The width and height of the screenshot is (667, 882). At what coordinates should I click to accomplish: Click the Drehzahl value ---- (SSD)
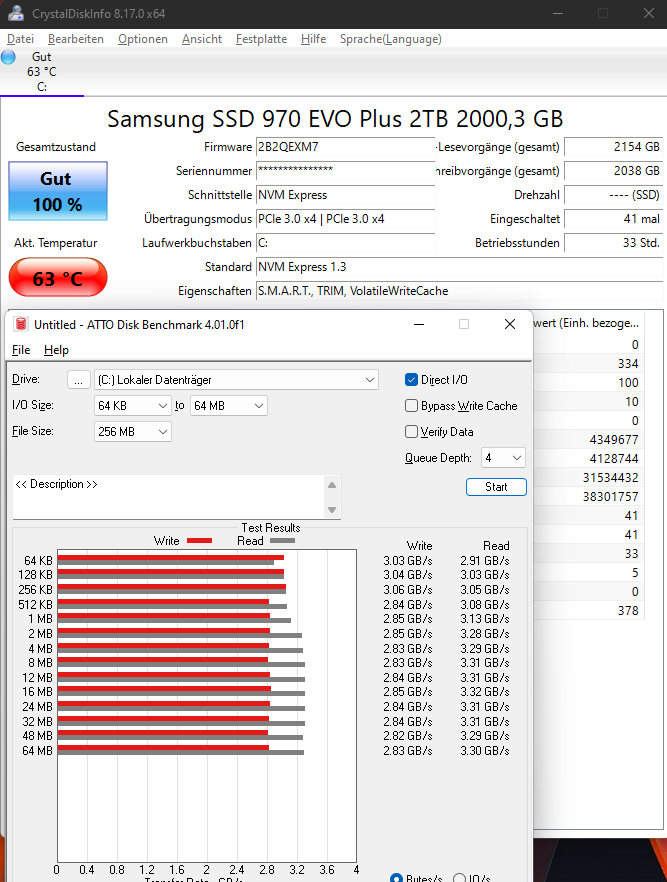[614, 195]
